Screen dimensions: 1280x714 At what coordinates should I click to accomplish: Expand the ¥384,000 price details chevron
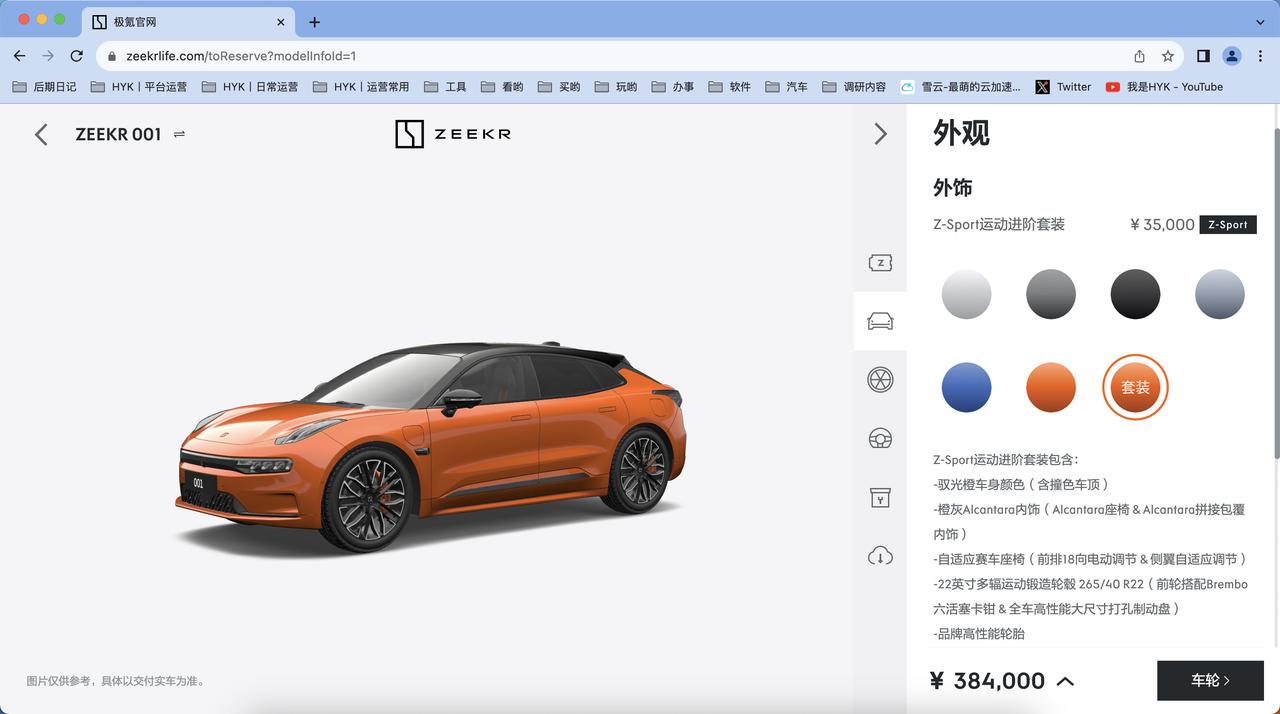tap(1065, 681)
